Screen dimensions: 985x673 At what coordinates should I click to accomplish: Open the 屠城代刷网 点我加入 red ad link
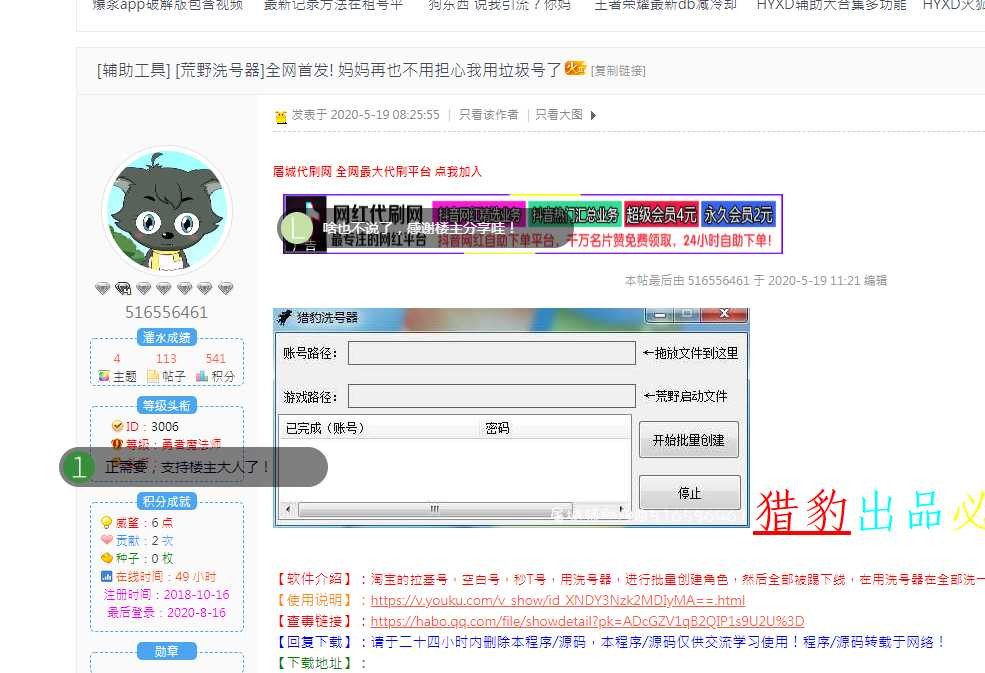pos(378,171)
